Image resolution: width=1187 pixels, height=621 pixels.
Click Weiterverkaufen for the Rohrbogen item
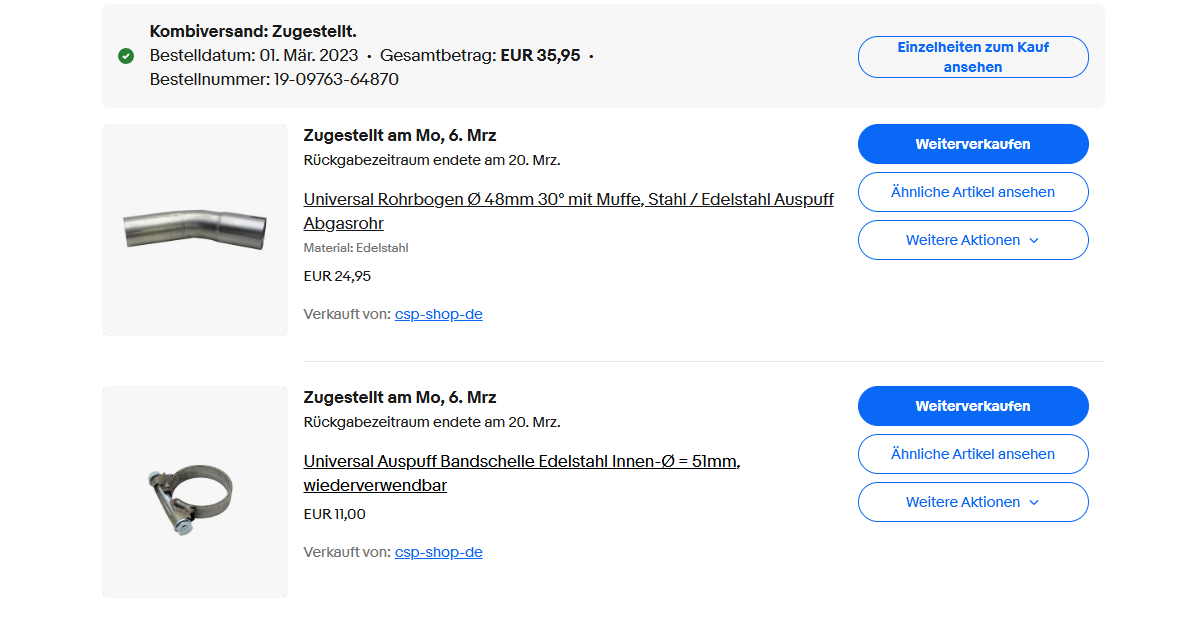[973, 144]
